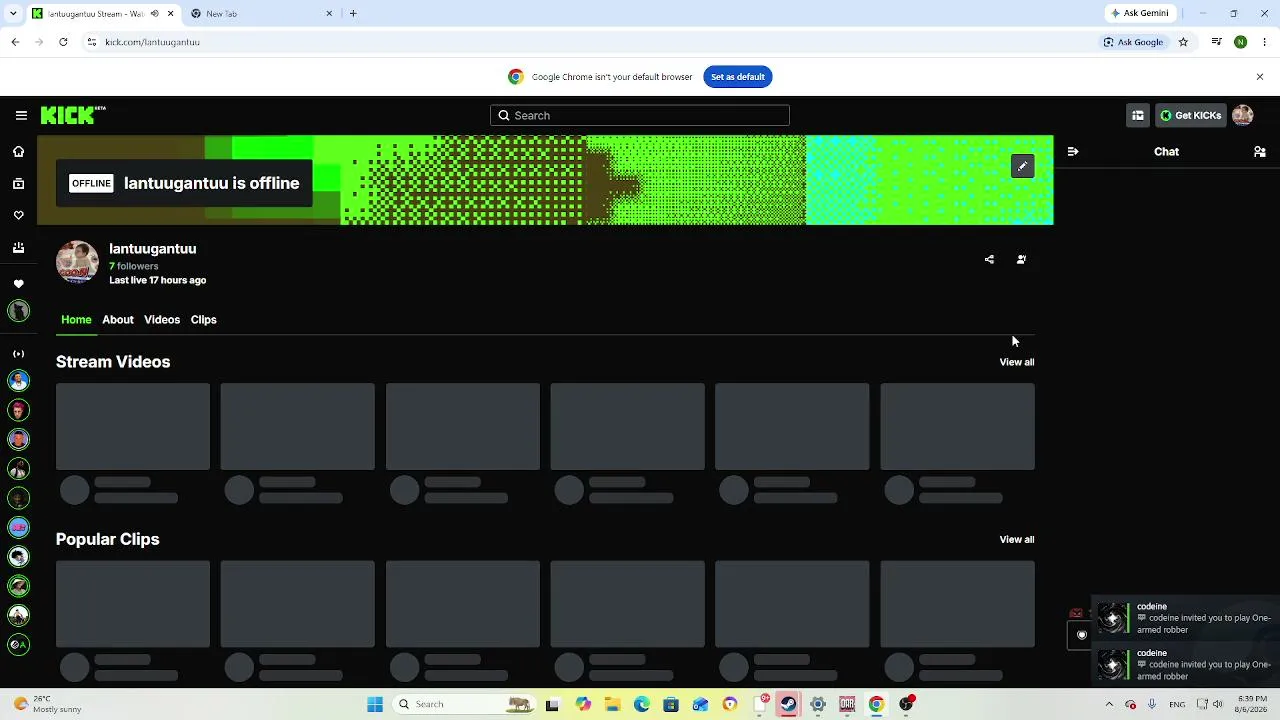Click the ENG language indicator
This screenshot has width=1280, height=720.
(1177, 704)
